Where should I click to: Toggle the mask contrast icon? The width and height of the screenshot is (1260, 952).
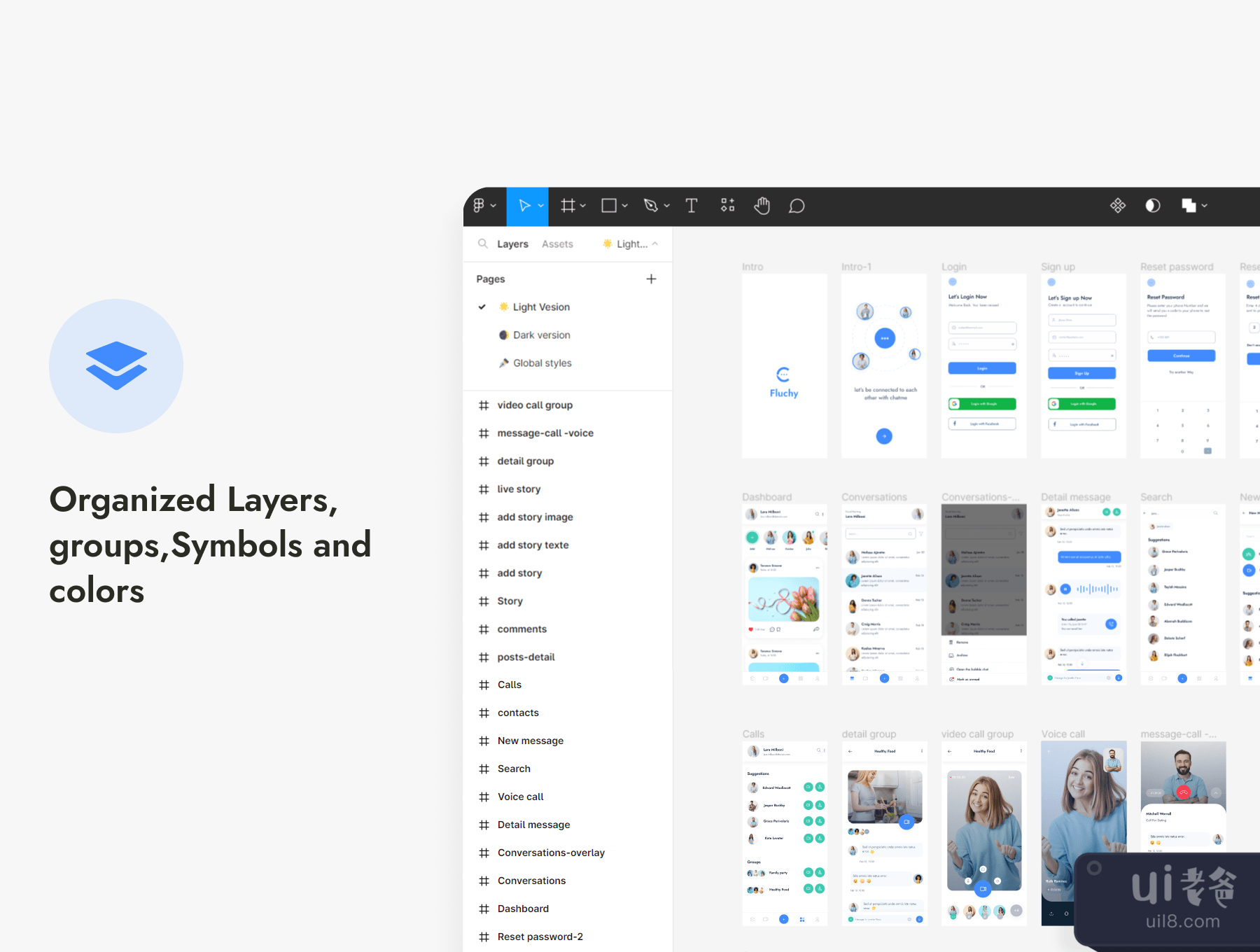click(x=1152, y=206)
